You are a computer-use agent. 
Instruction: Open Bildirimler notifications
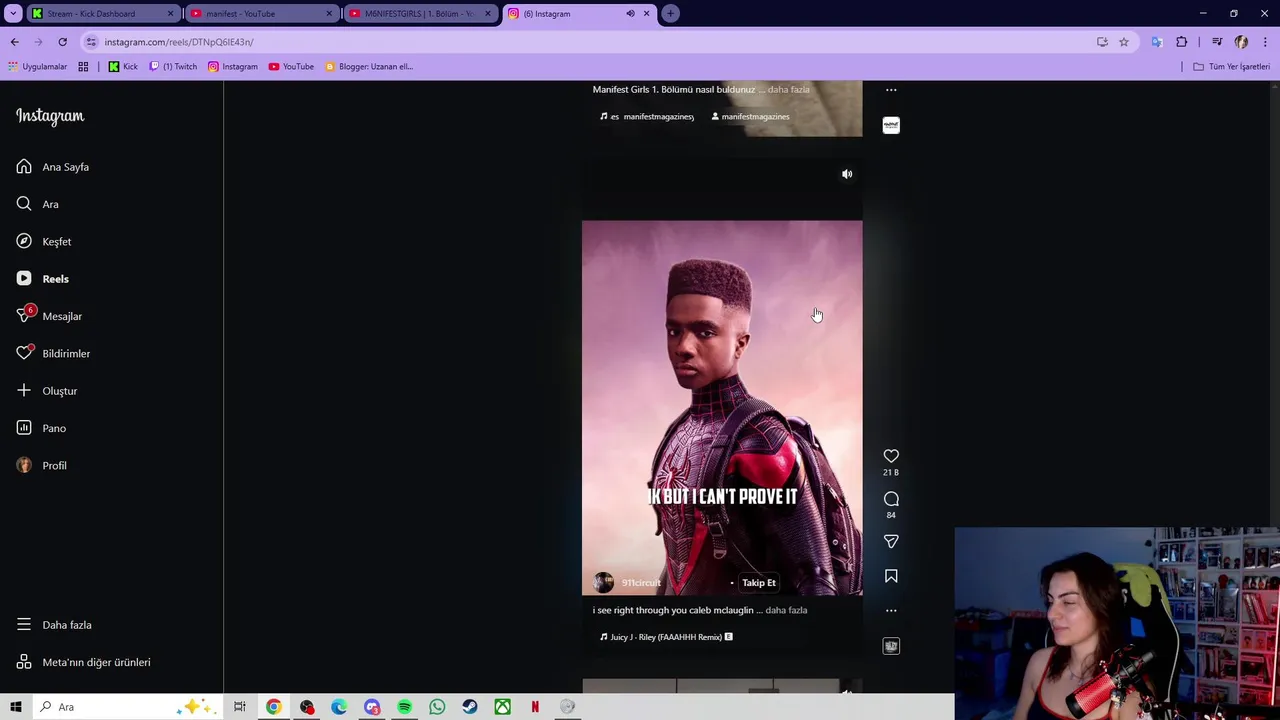[53, 353]
